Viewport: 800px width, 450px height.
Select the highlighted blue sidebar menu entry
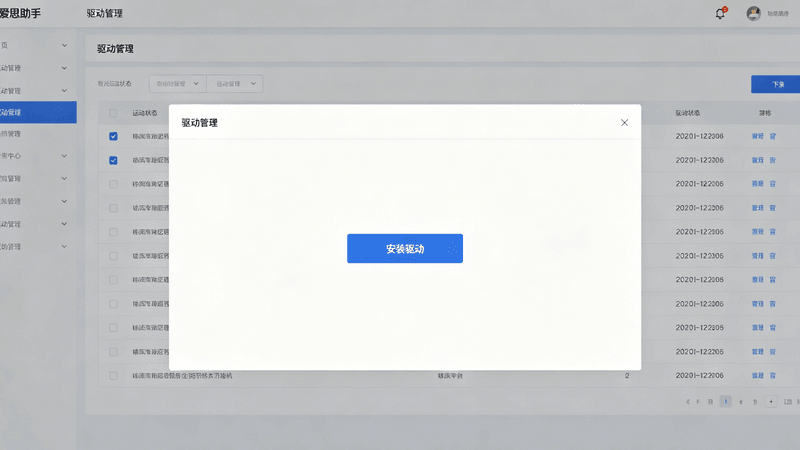37,112
